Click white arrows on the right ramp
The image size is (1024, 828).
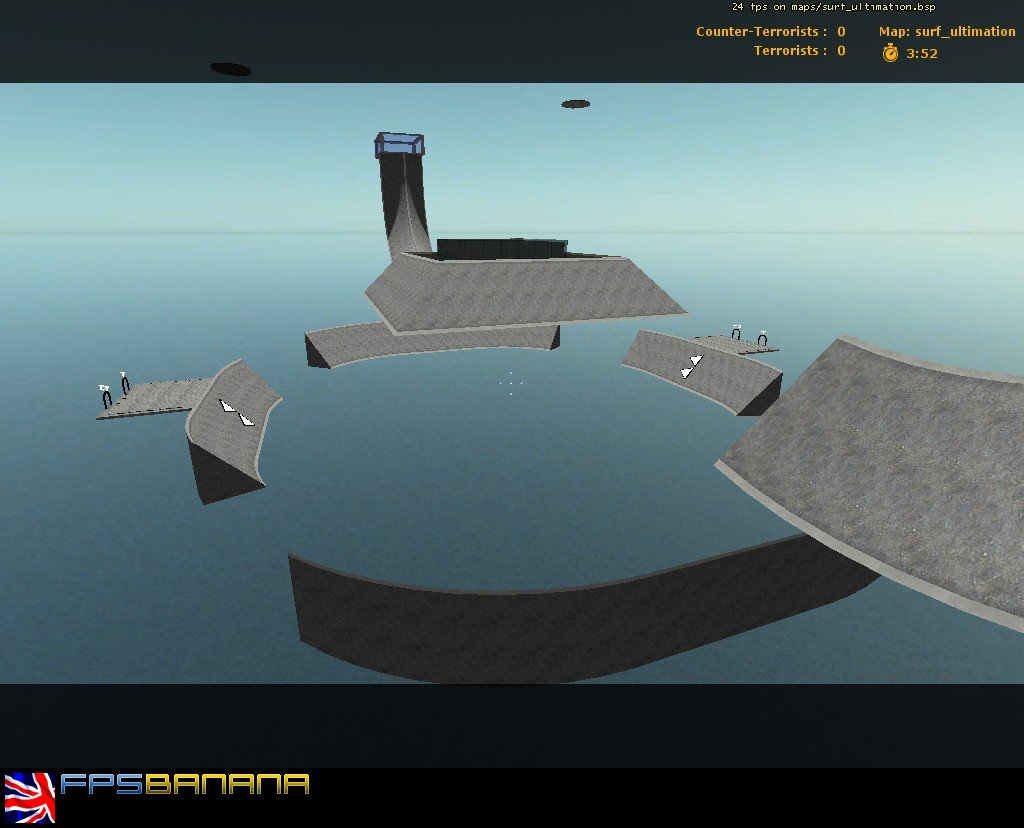[691, 366]
